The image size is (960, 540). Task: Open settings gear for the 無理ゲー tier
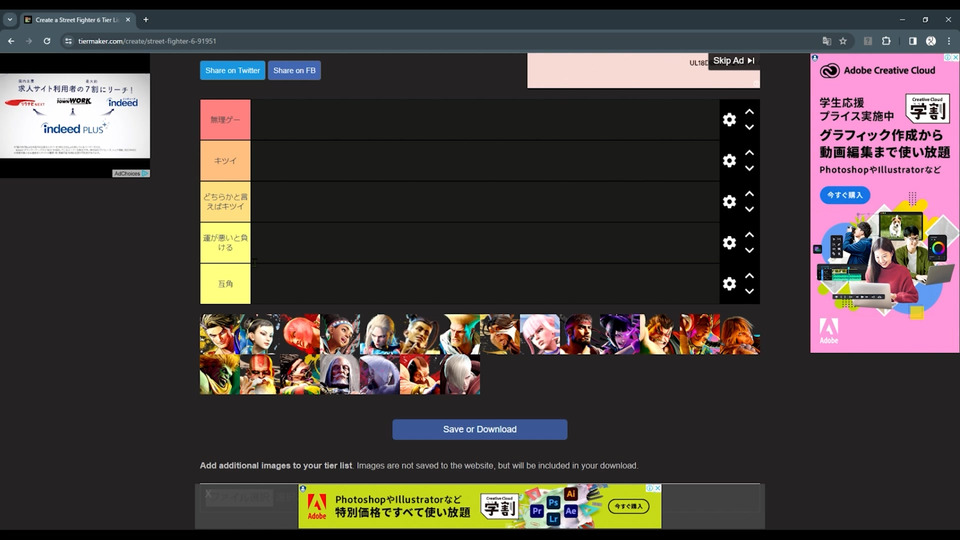[x=729, y=119]
